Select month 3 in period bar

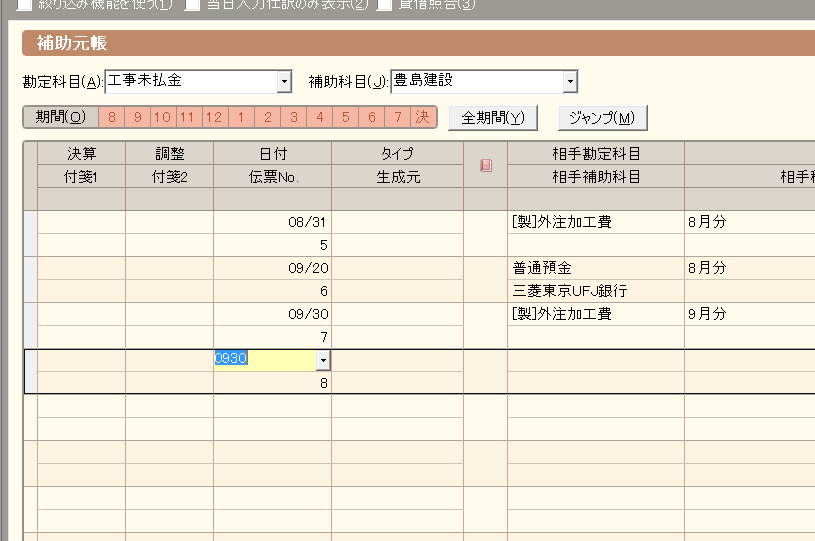[x=293, y=118]
